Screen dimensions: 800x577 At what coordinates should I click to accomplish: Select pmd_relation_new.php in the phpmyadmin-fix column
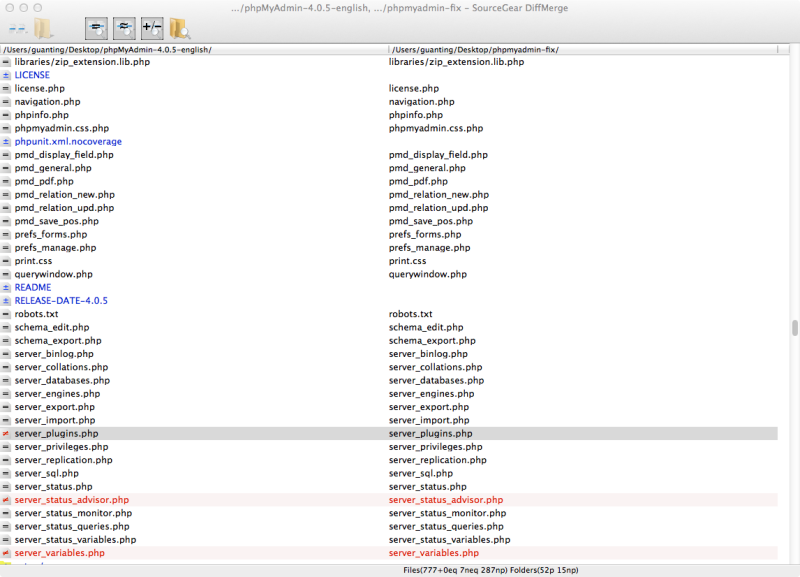[x=439, y=194]
